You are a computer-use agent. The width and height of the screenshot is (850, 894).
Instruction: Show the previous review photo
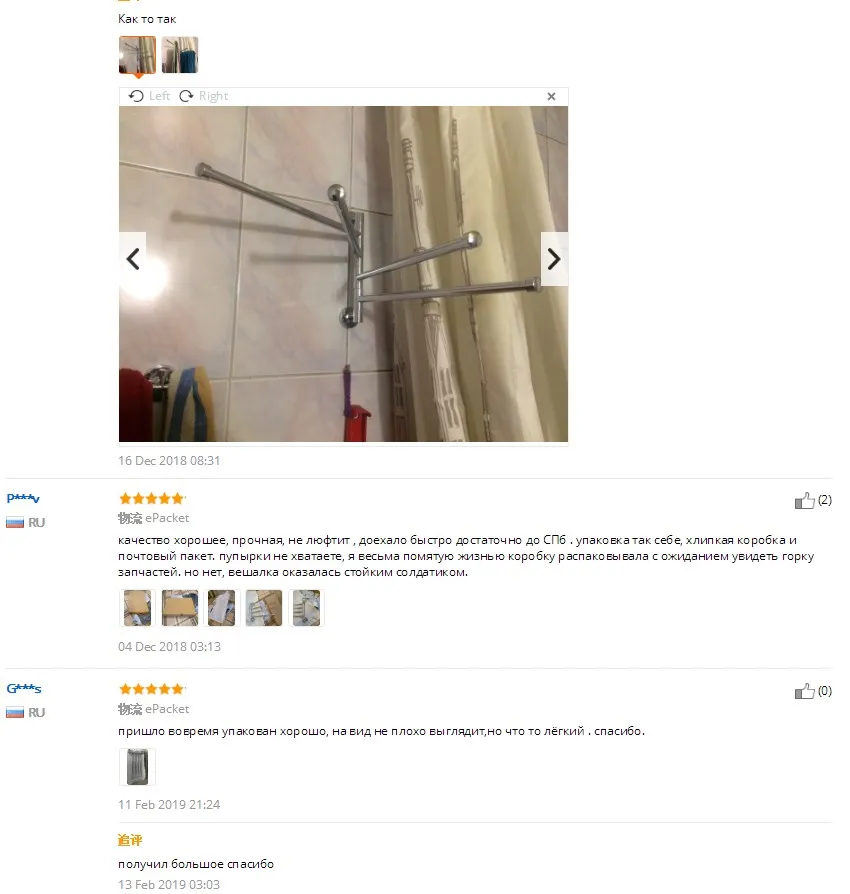tap(133, 259)
